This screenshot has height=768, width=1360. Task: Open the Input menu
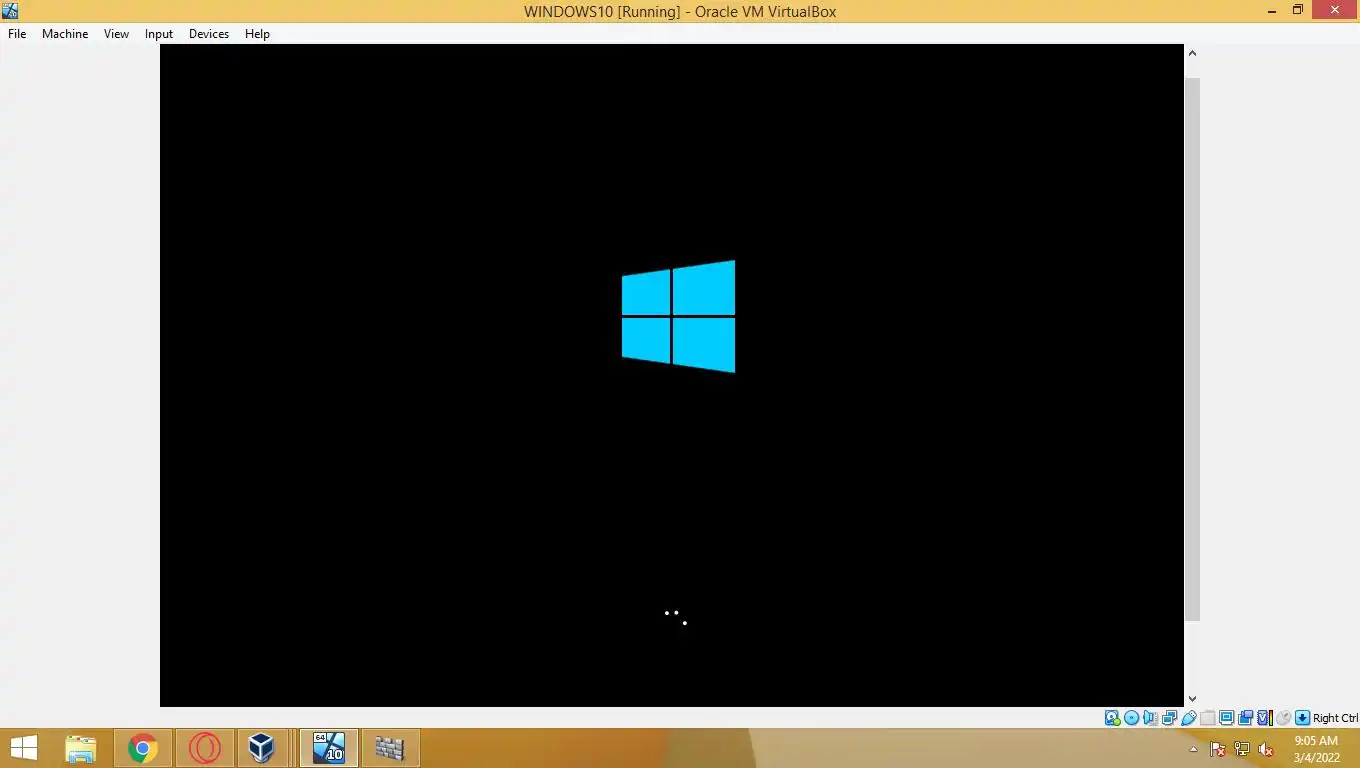pos(158,33)
